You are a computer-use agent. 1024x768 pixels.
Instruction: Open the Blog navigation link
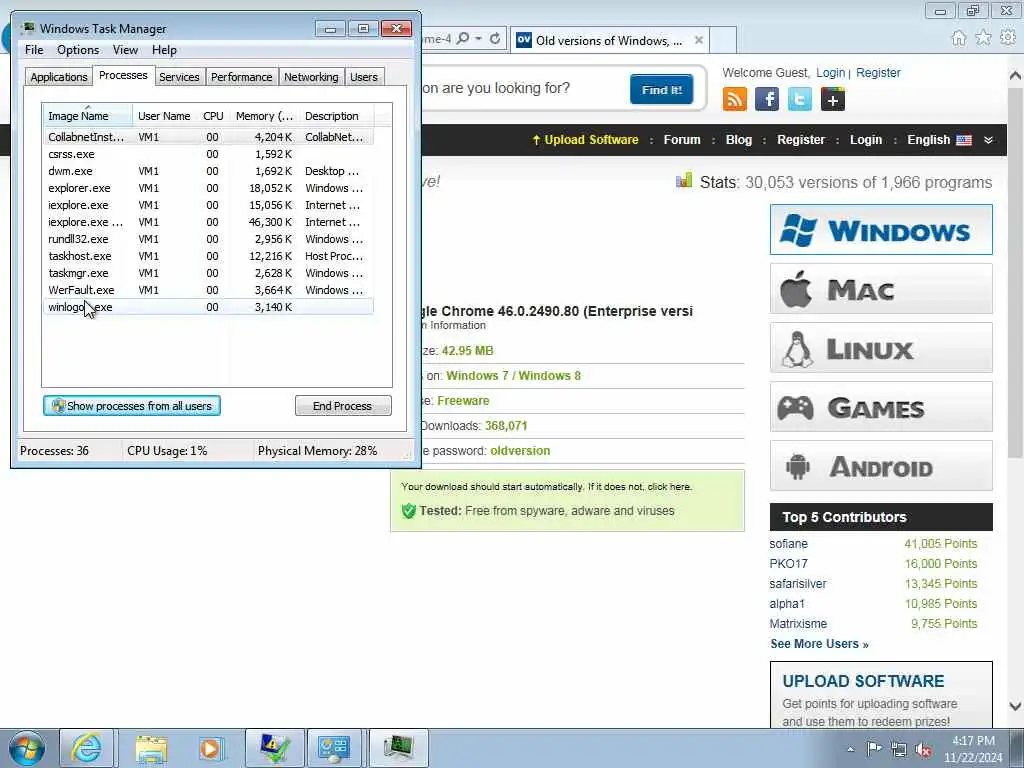739,140
